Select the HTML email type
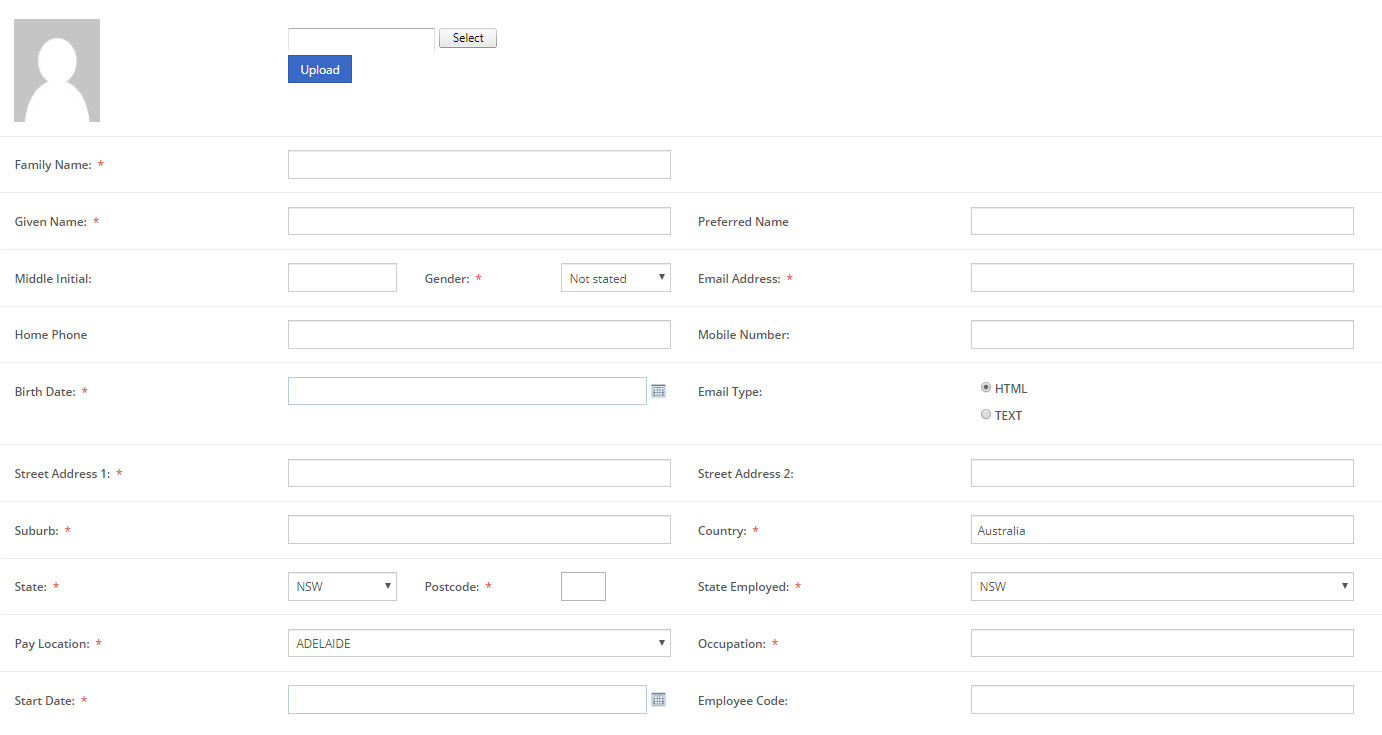This screenshot has height=735, width=1382. (986, 388)
